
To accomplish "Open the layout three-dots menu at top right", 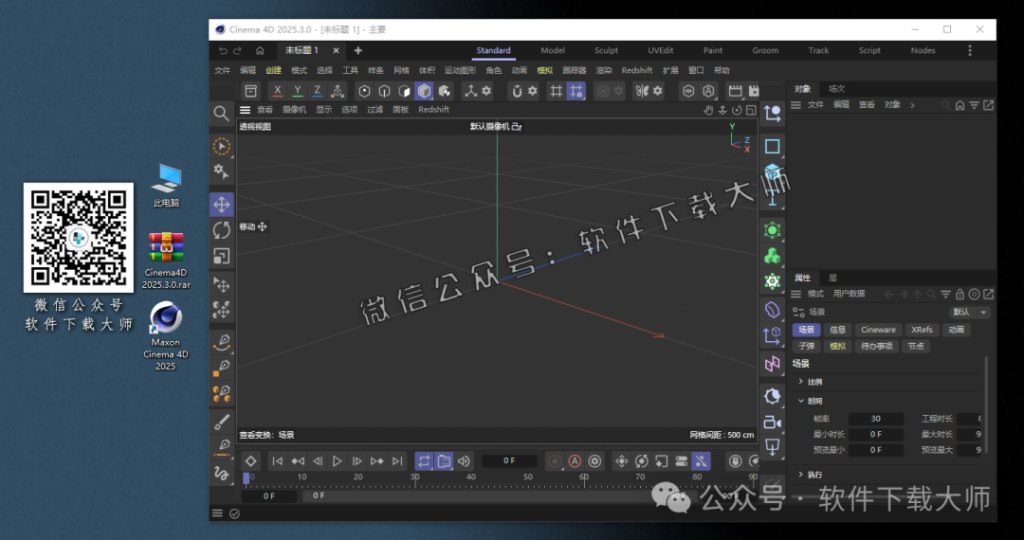I will [x=970, y=50].
